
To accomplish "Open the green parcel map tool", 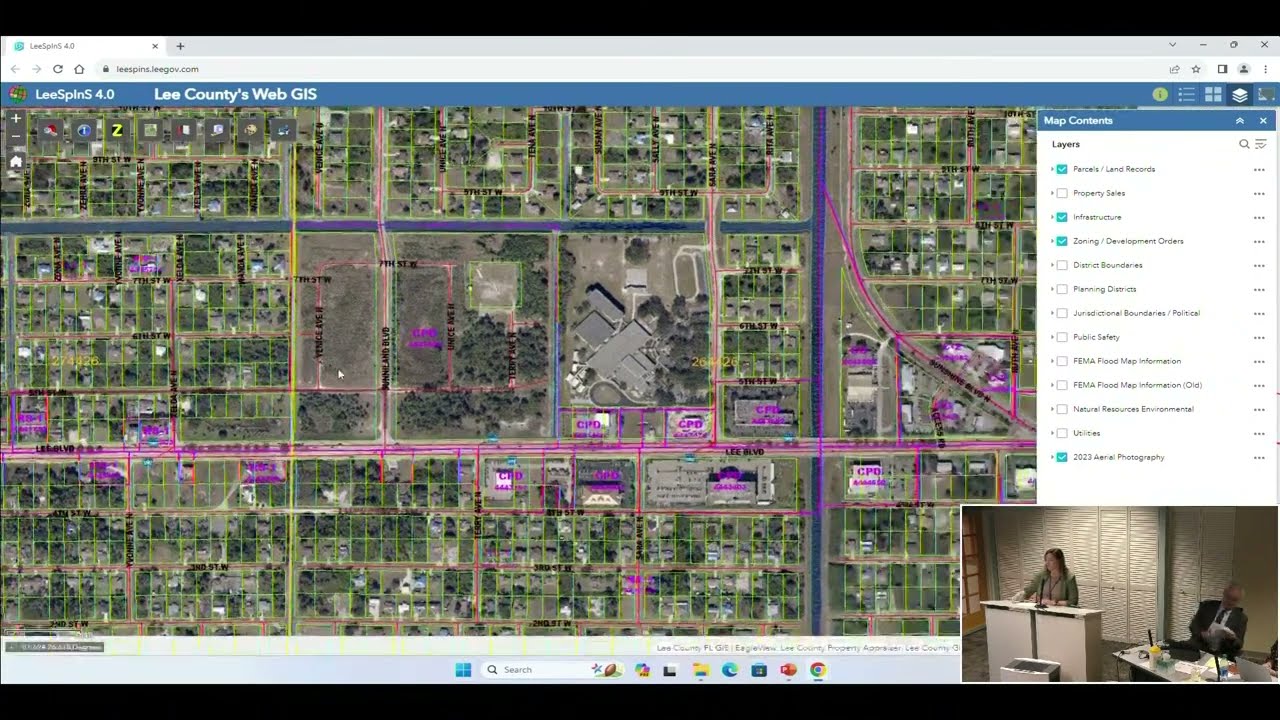I will [x=150, y=130].
